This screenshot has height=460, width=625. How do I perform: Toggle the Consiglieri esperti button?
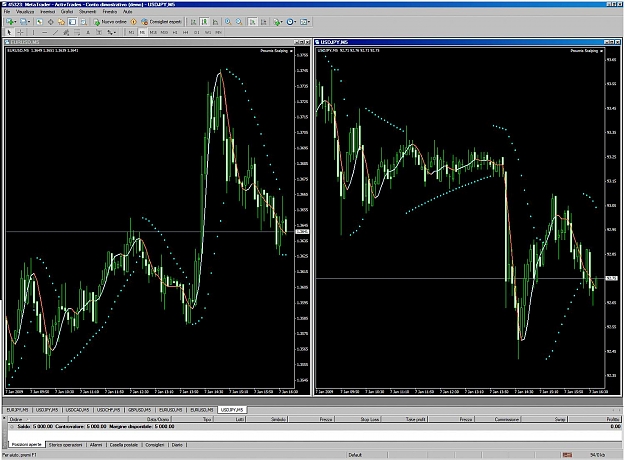161,22
